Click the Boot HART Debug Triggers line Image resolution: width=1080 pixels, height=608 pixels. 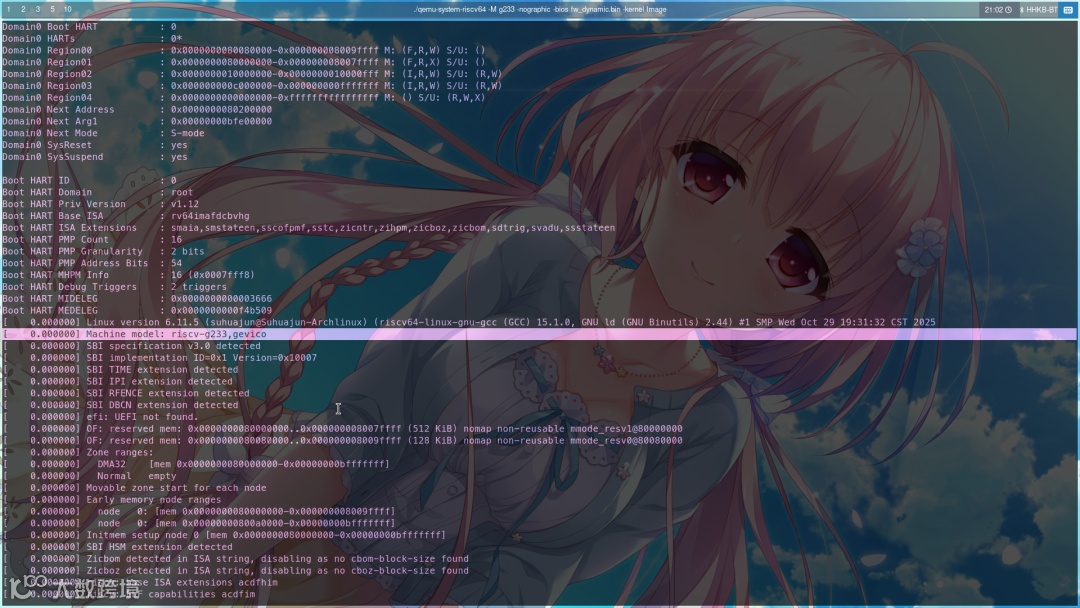click(114, 286)
